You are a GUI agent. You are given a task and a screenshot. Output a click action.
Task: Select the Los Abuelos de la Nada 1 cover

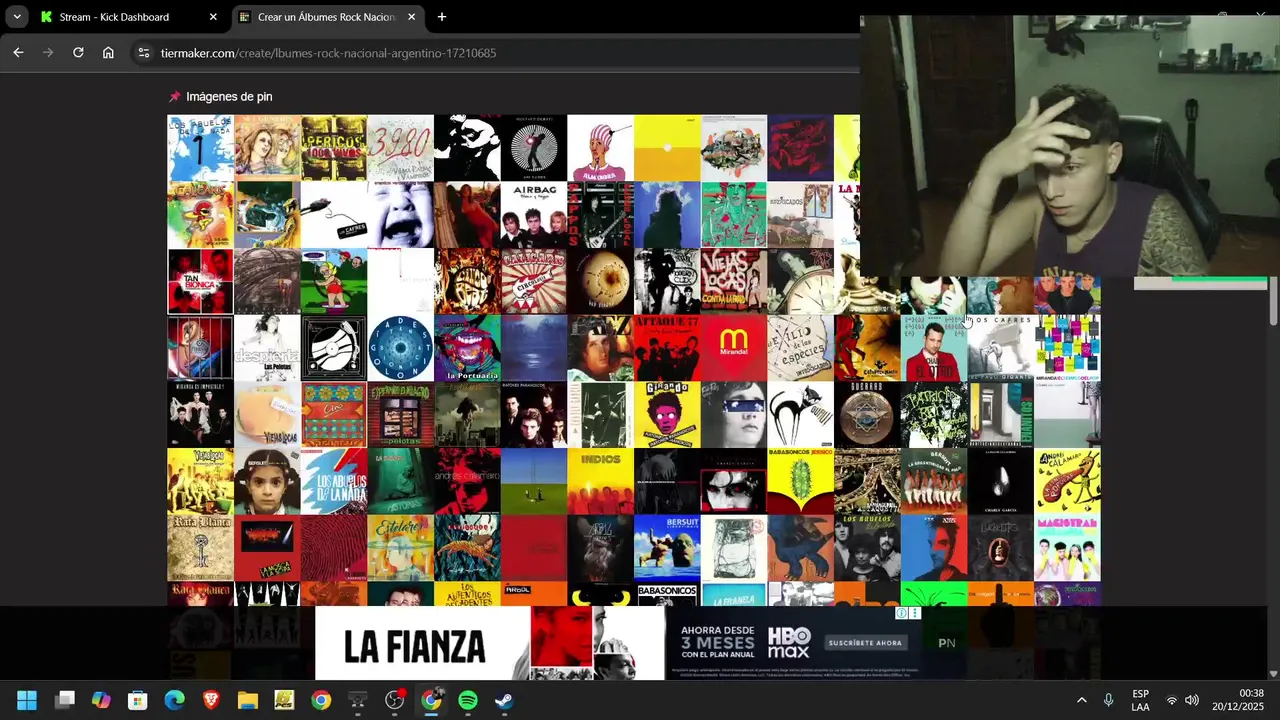[x=200, y=148]
